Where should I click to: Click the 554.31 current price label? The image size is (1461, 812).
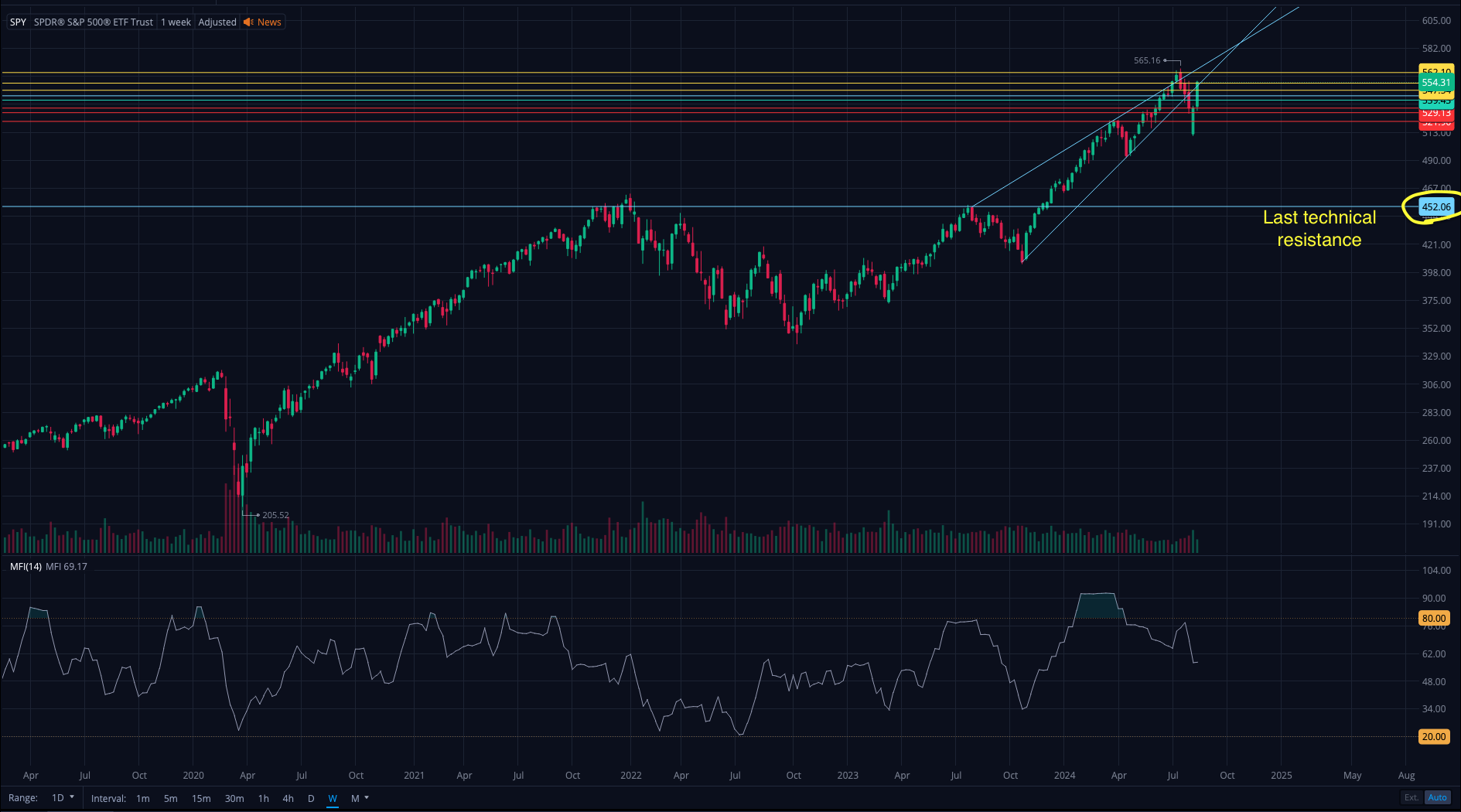coord(1436,83)
